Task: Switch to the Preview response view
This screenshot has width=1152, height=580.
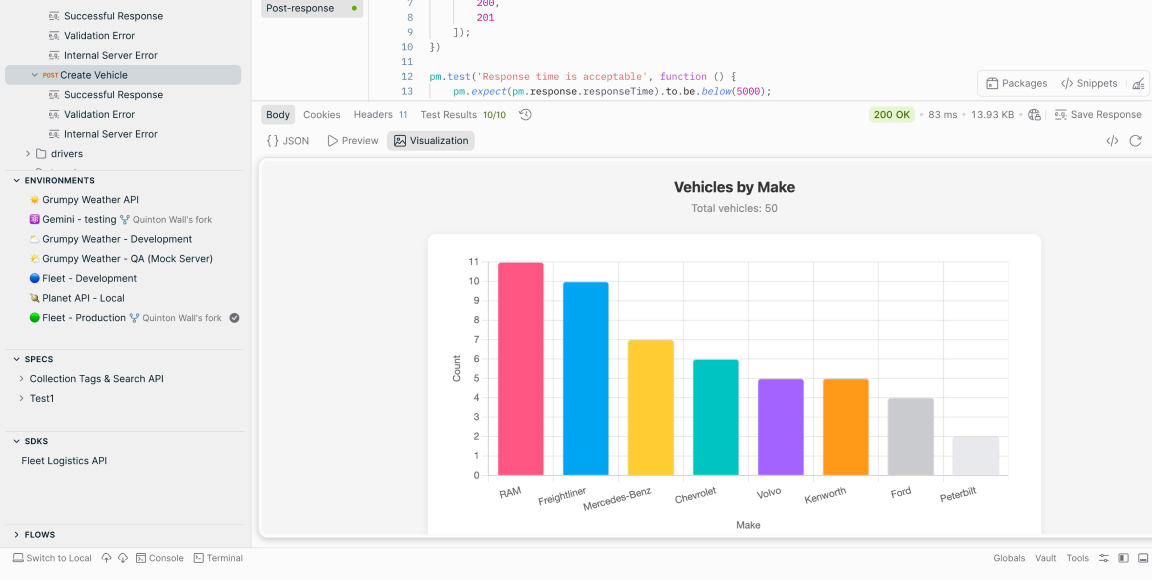Action: click(x=353, y=141)
